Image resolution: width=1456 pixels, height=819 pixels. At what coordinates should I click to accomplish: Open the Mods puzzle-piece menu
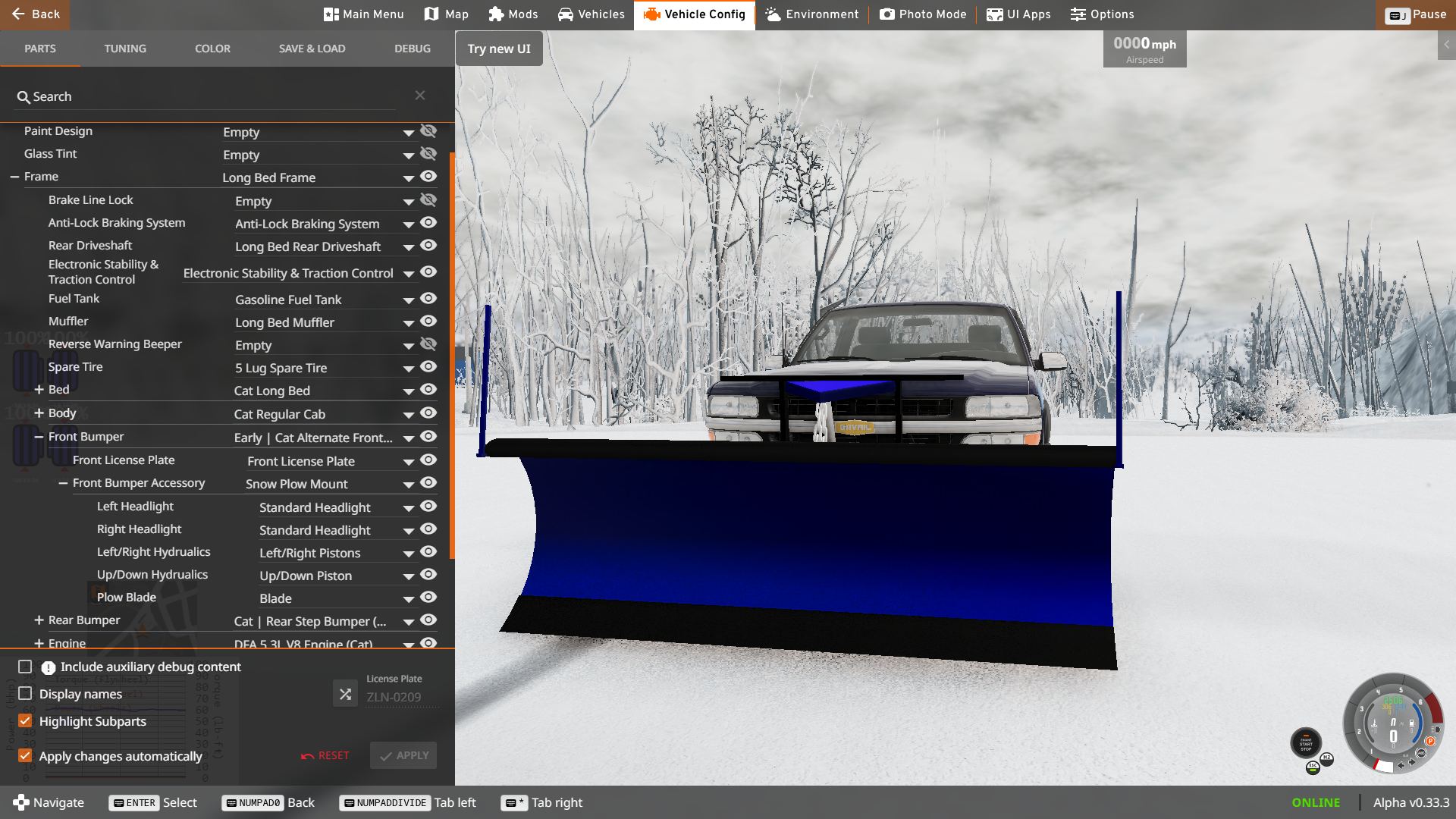[513, 14]
